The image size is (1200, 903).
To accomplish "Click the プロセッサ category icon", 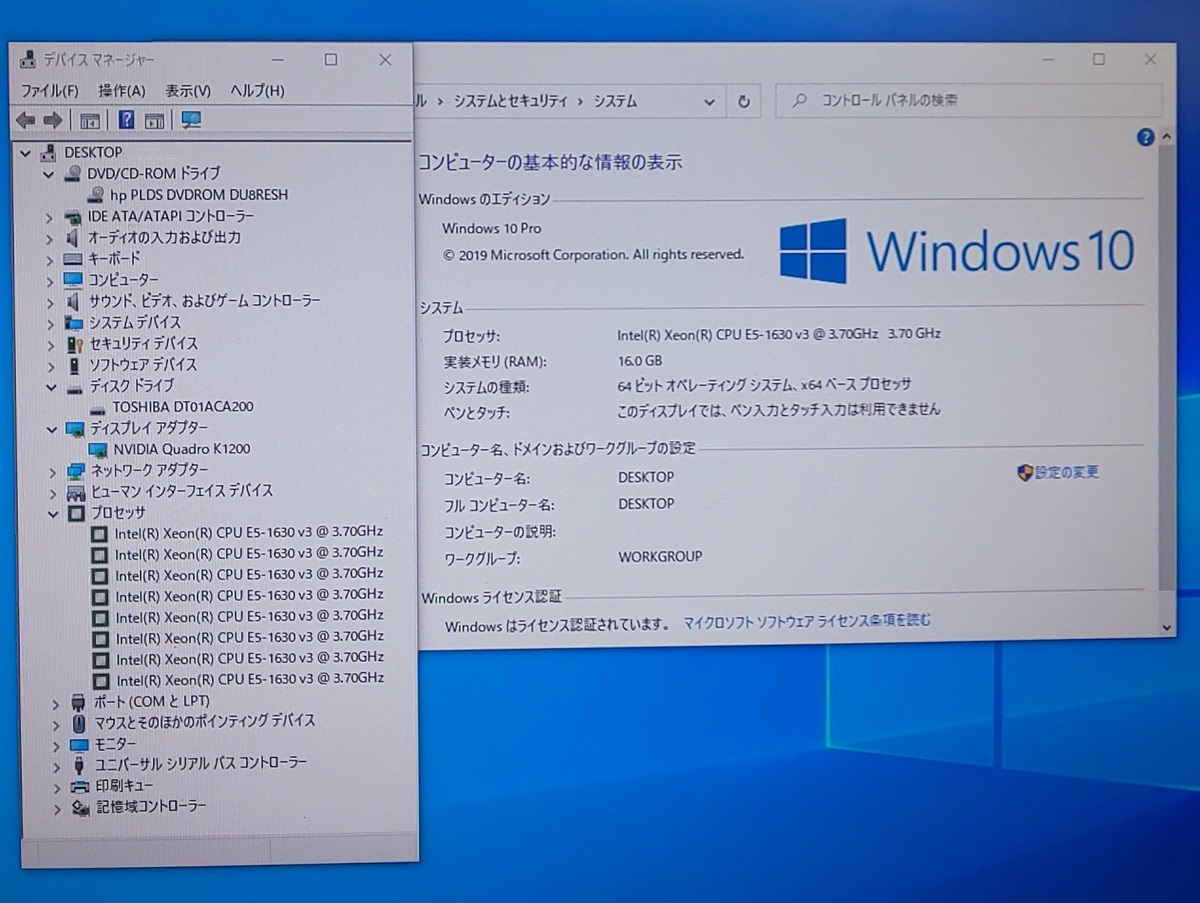I will click(75, 512).
